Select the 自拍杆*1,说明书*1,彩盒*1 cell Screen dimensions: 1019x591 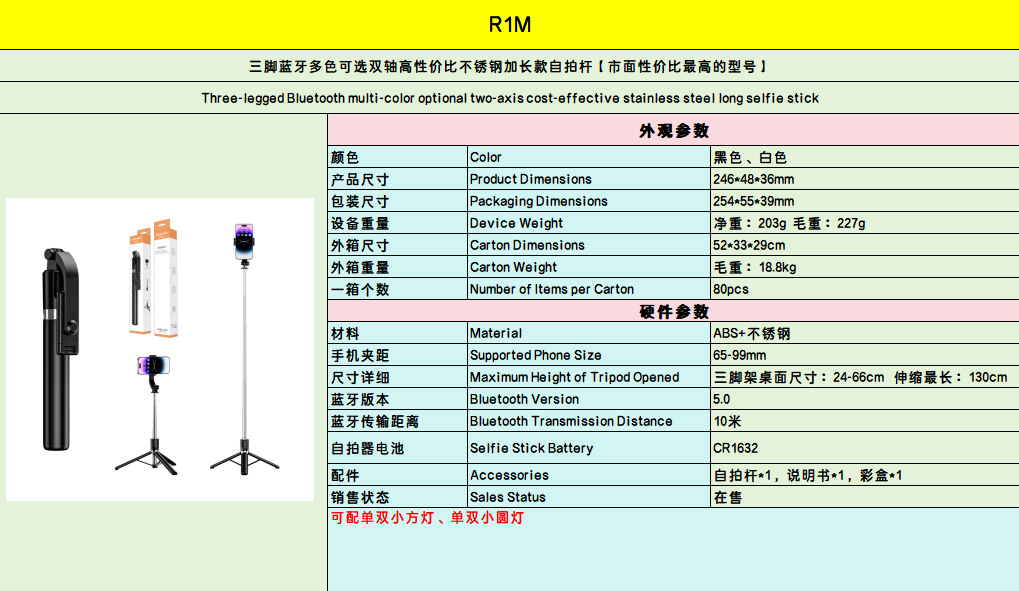(x=865, y=475)
